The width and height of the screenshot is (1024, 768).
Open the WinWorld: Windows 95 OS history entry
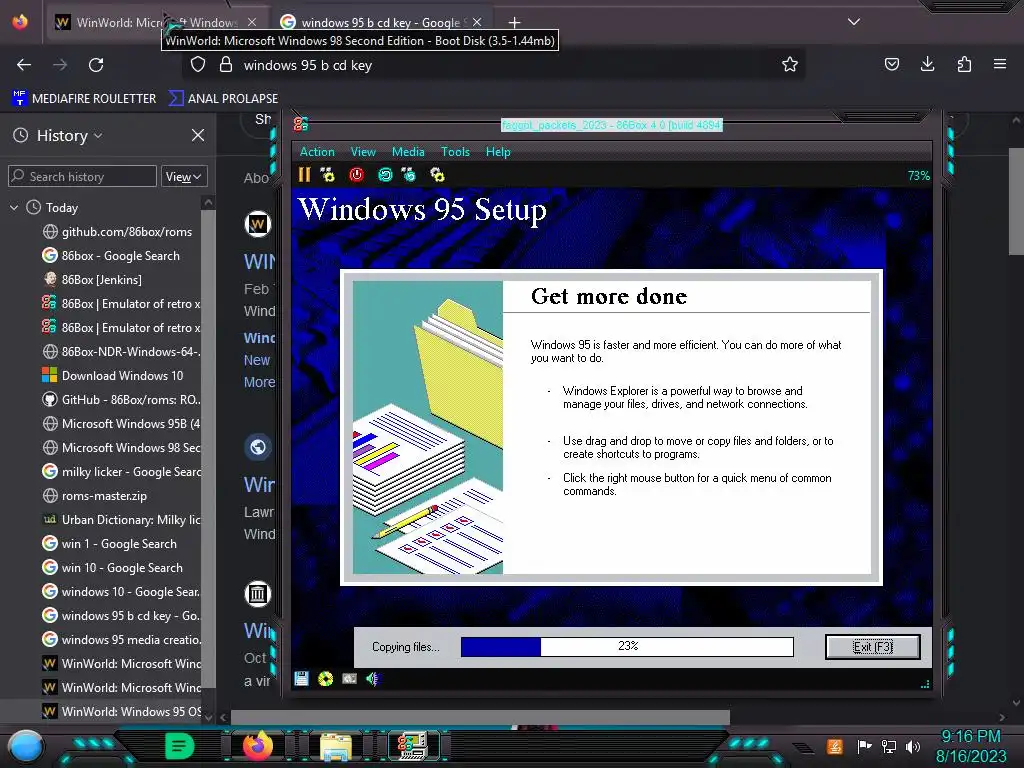[x=121, y=711]
